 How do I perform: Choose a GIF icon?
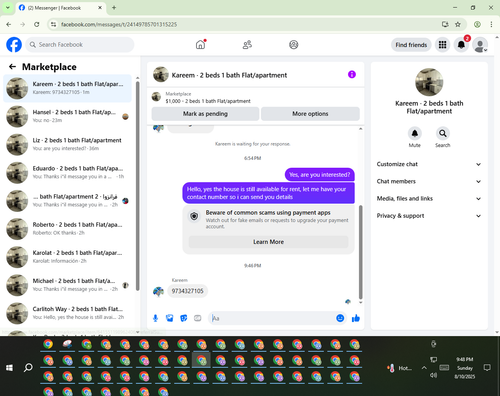coord(198,318)
